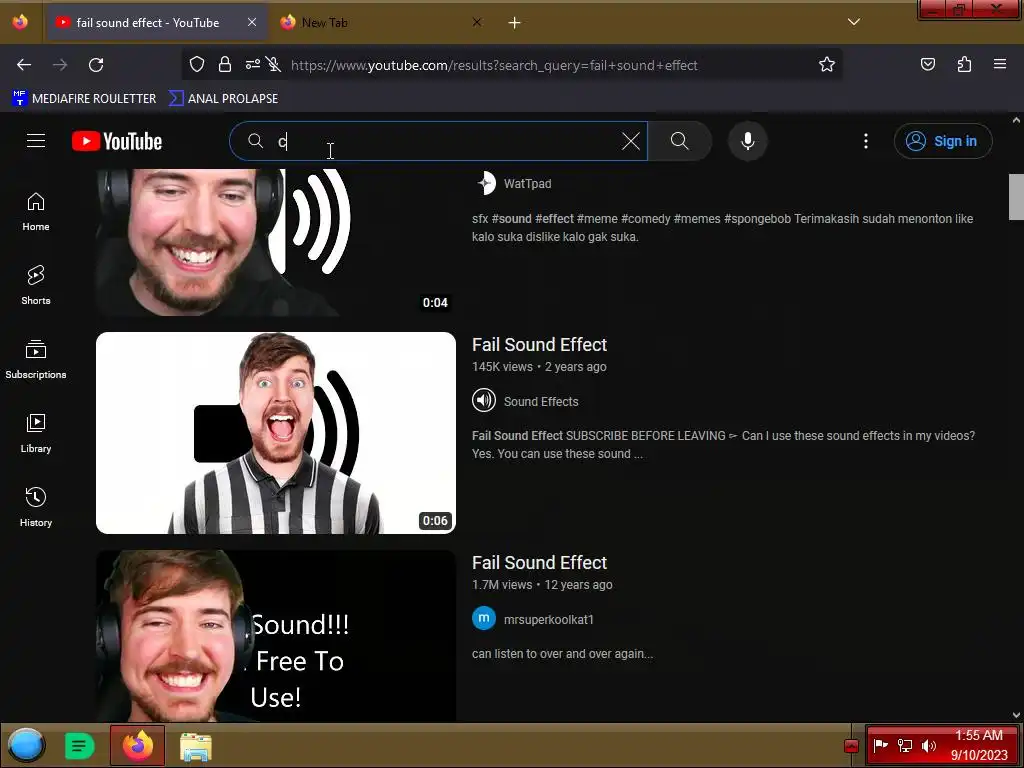Screen dimensions: 1024x768
Task: Start voice search with the microphone
Action: (748, 141)
